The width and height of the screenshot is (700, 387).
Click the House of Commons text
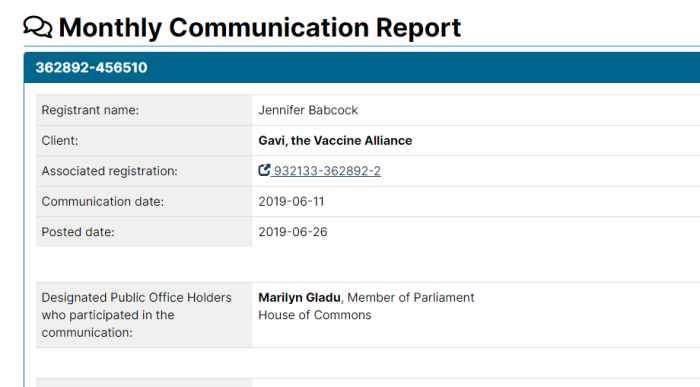tap(315, 315)
